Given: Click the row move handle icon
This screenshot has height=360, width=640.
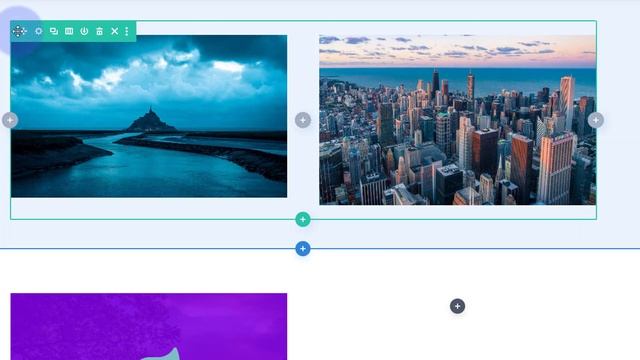Looking at the screenshot, I should coord(19,31).
